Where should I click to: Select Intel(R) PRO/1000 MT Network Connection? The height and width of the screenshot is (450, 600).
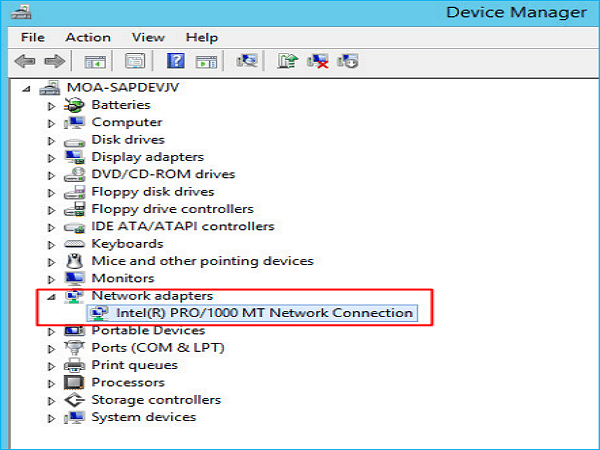(264, 313)
